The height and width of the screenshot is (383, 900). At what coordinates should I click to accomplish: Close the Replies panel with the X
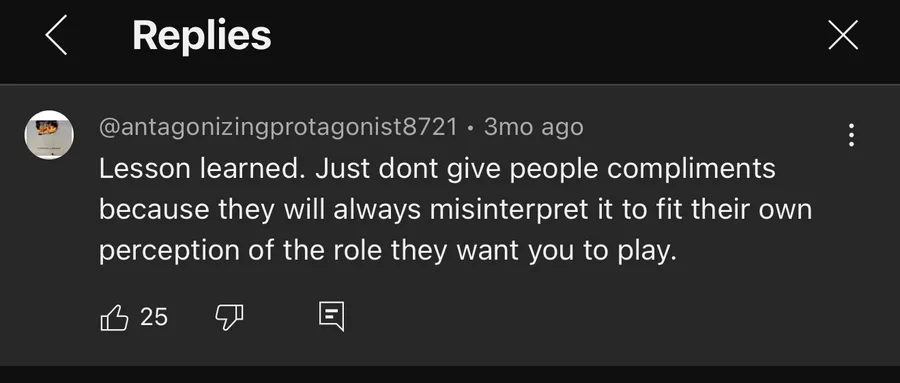[843, 36]
